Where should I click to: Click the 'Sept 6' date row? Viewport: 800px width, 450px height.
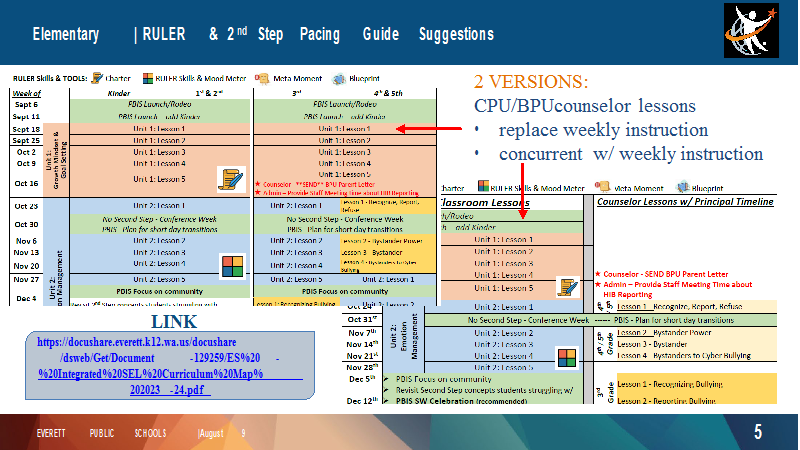[26, 104]
